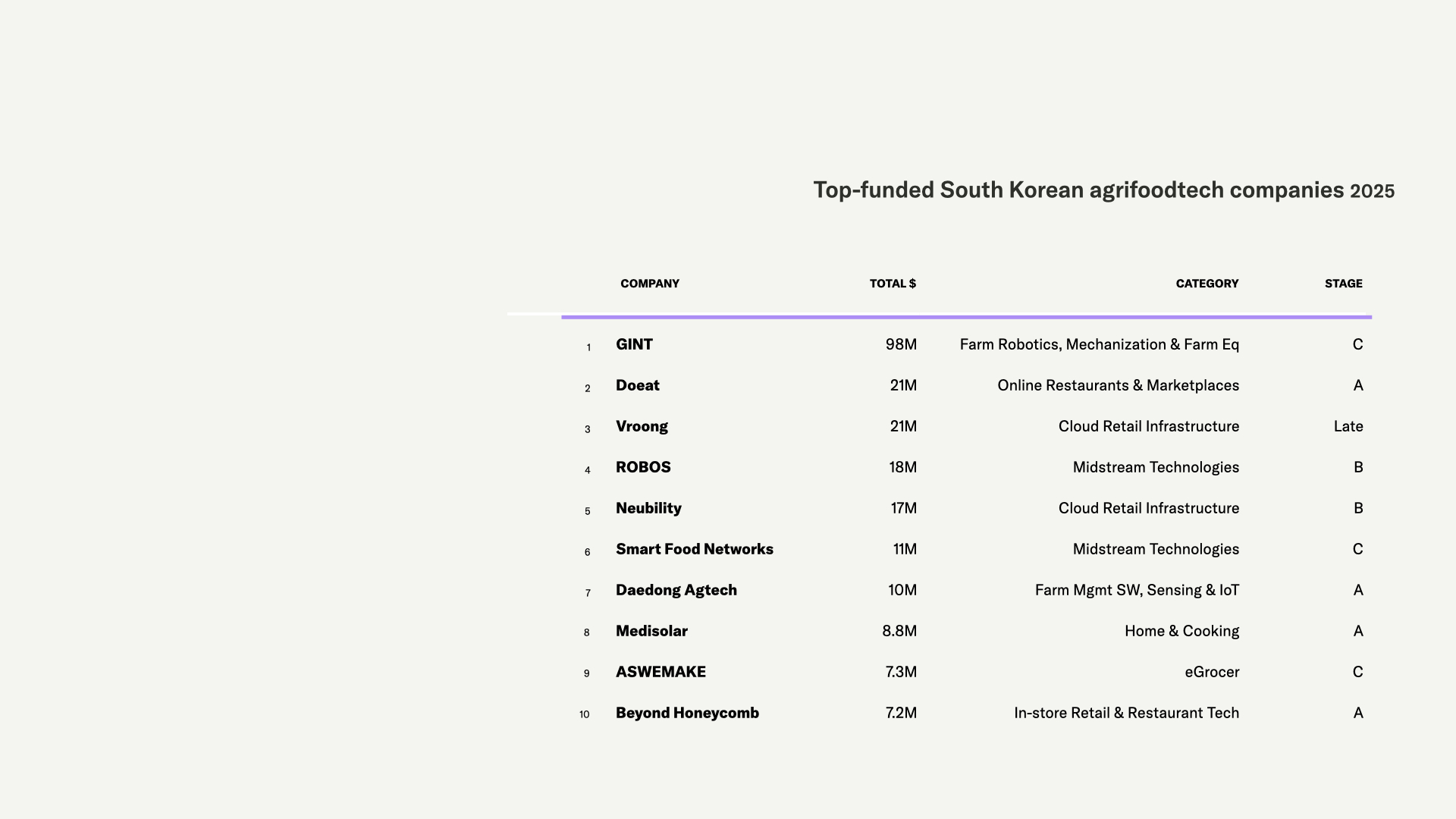The image size is (1456, 819).
Task: Click the ROBOS company name
Action: (643, 467)
